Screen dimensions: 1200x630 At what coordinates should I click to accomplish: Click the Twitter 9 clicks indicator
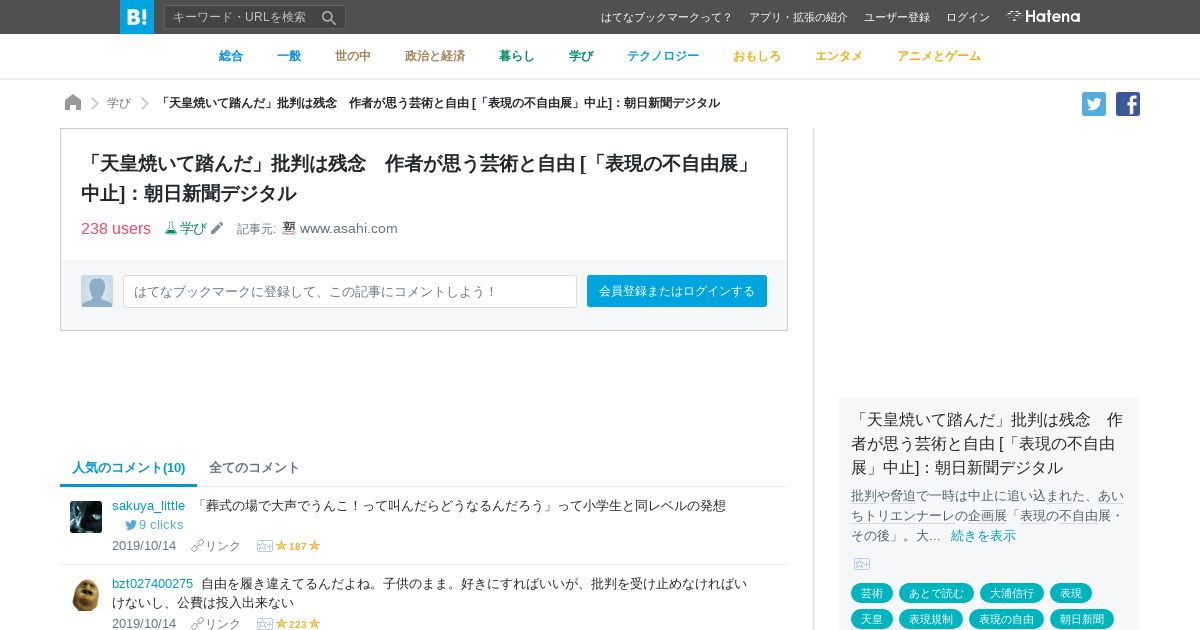click(x=154, y=524)
